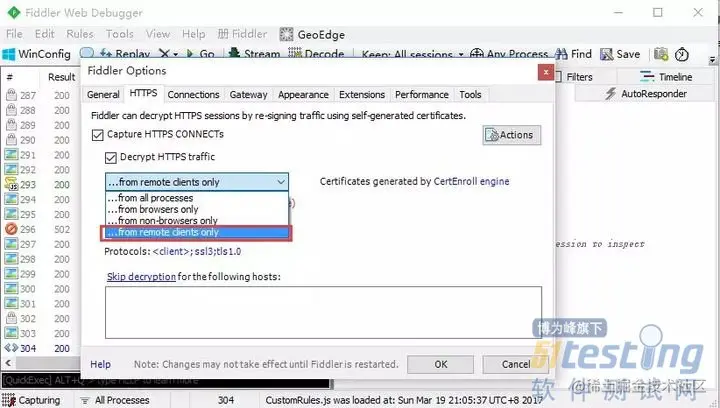Select ...from remote clients only list option
The width and height of the screenshot is (720, 408).
point(197,232)
